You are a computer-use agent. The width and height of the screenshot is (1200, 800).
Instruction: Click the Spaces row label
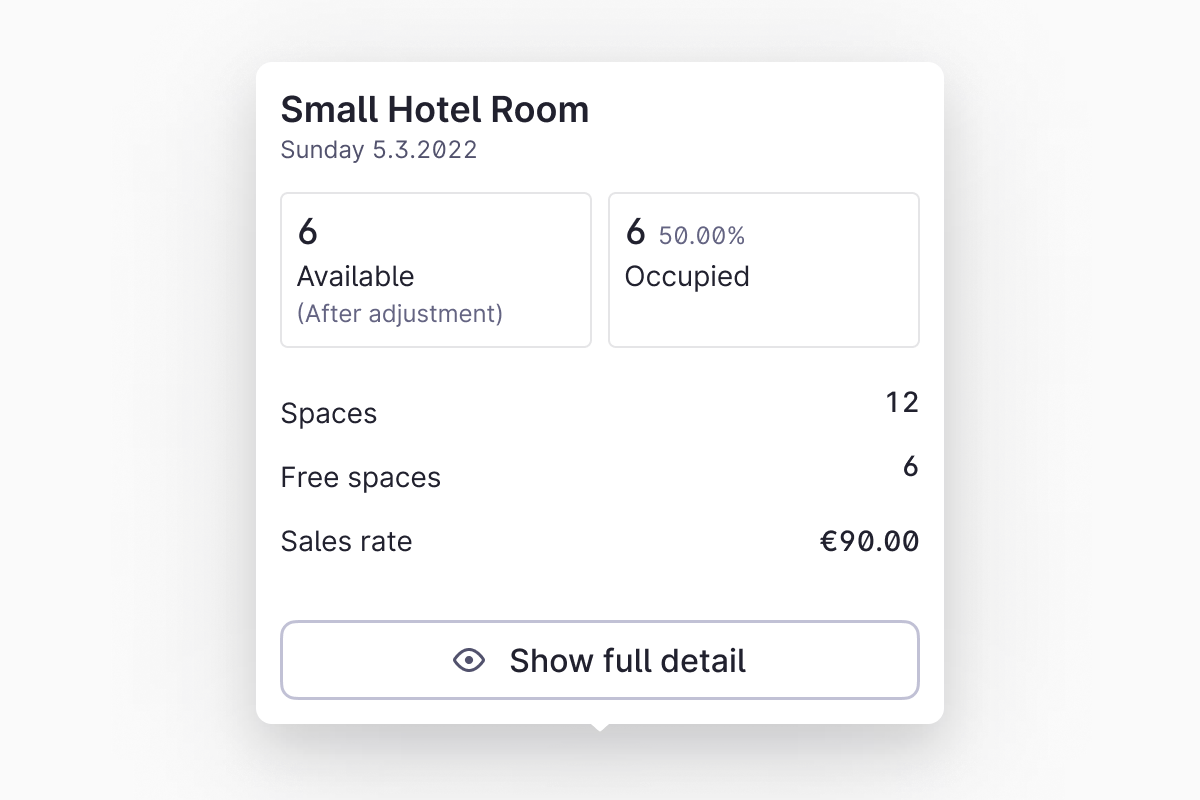pyautogui.click(x=328, y=414)
